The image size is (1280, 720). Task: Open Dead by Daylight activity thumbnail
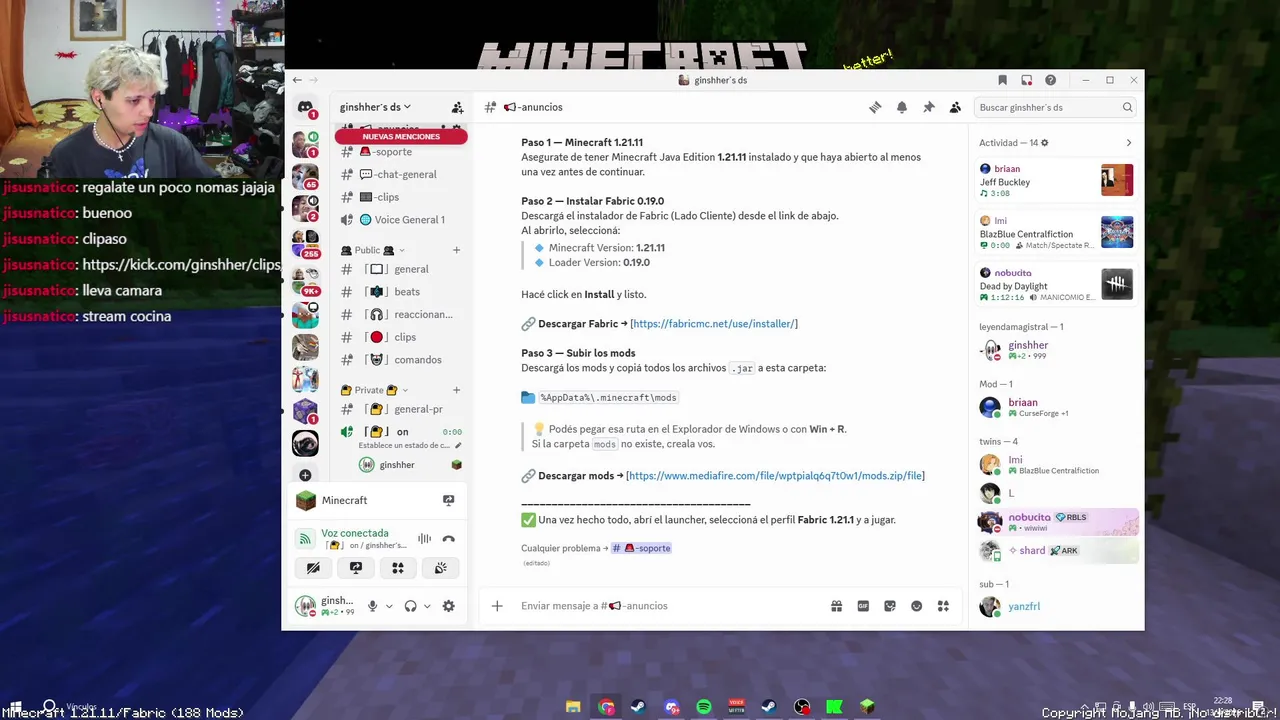(x=1117, y=284)
